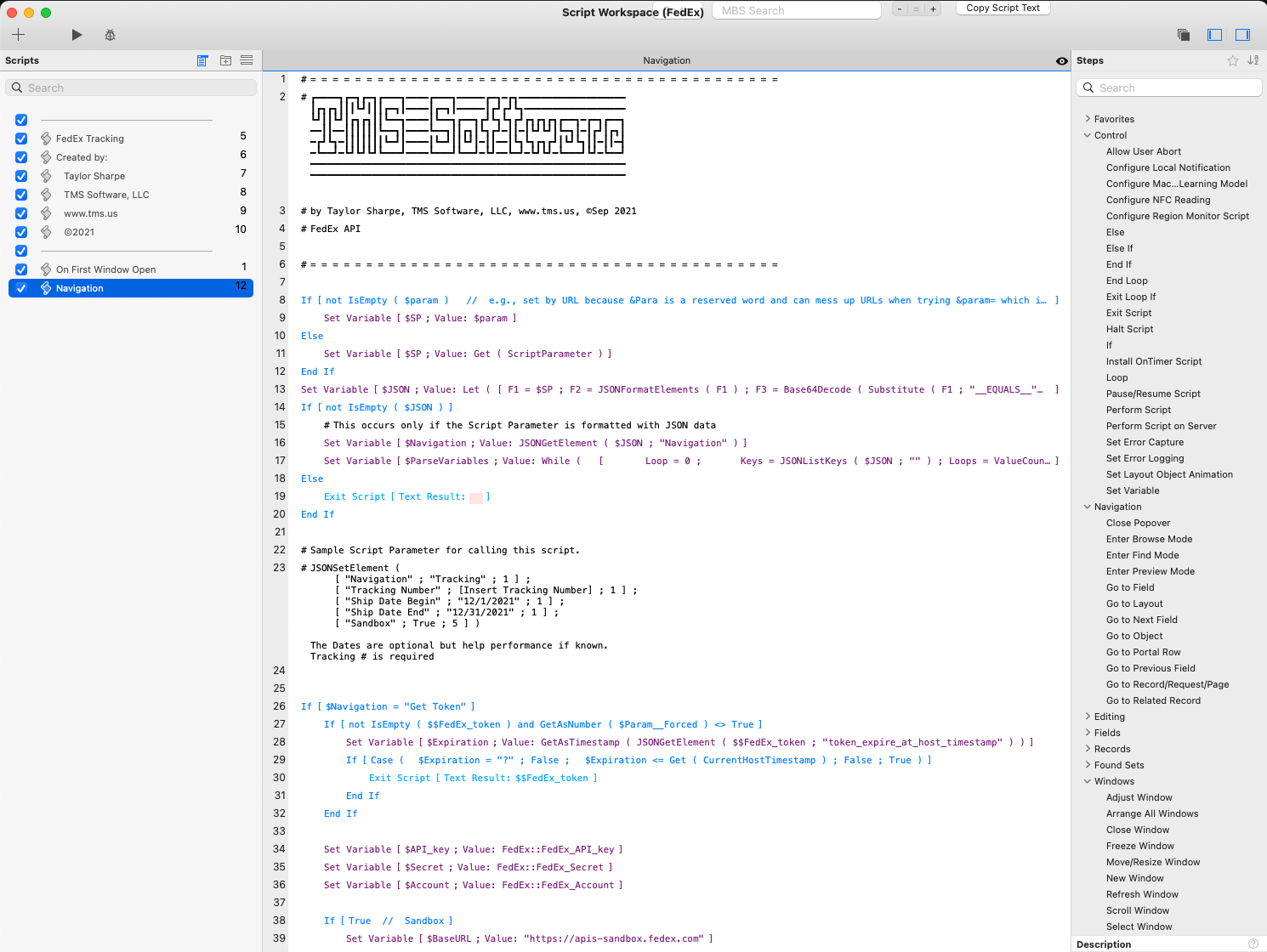Select the Halt Script step

1129,329
